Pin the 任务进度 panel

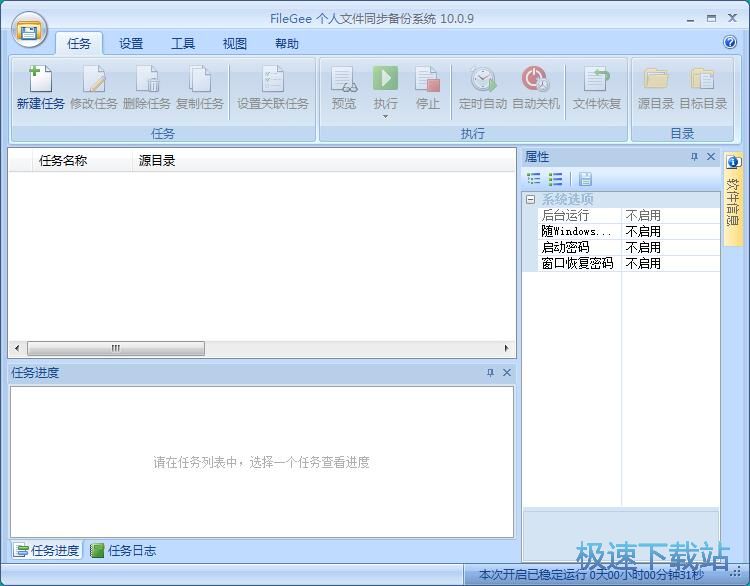coord(490,372)
